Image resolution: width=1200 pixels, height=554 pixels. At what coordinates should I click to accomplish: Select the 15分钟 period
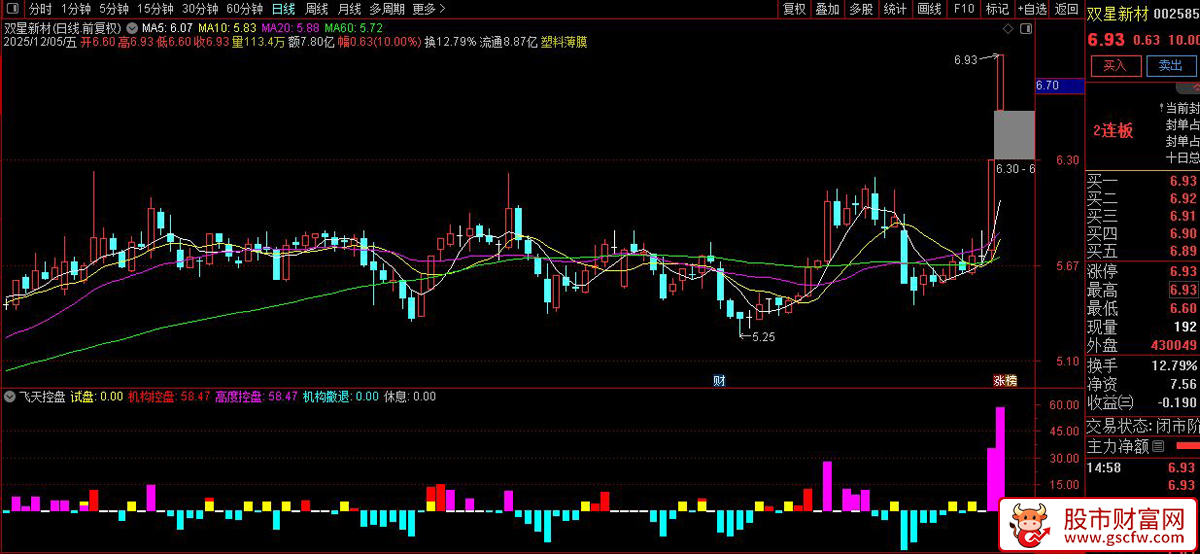tap(155, 9)
